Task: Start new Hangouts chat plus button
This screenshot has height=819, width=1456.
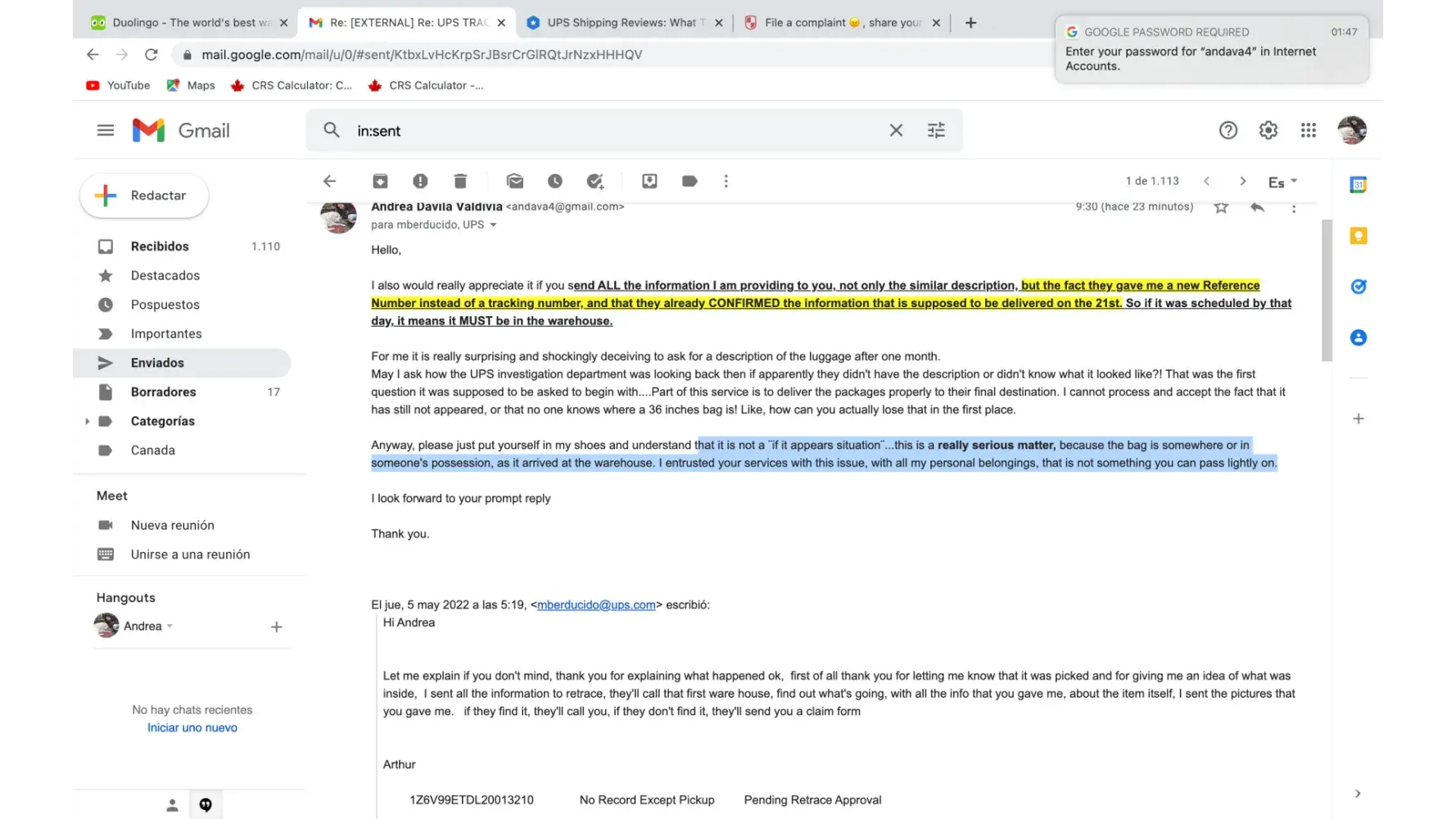Action: pyautogui.click(x=276, y=627)
